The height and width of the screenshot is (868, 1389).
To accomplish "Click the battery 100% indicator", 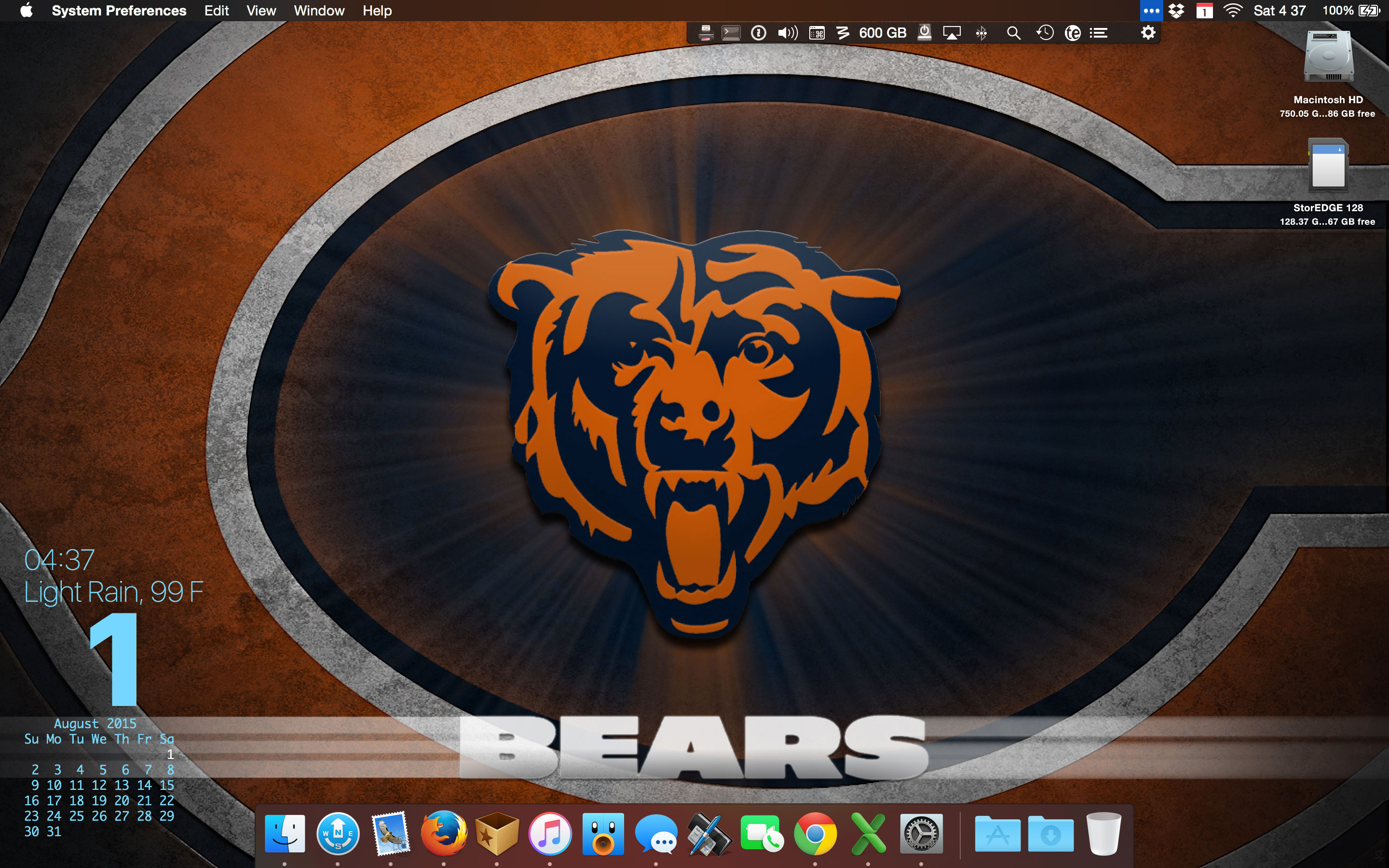I will (x=1351, y=10).
